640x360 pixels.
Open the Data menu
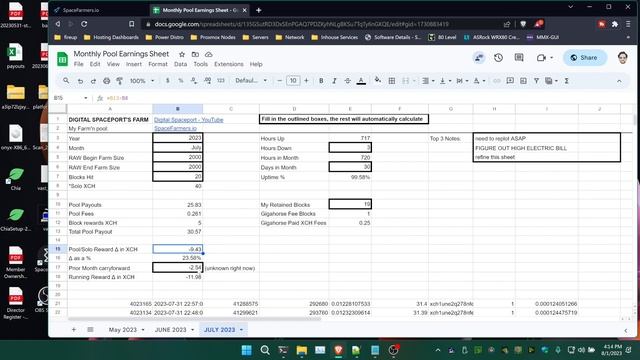pos(180,64)
